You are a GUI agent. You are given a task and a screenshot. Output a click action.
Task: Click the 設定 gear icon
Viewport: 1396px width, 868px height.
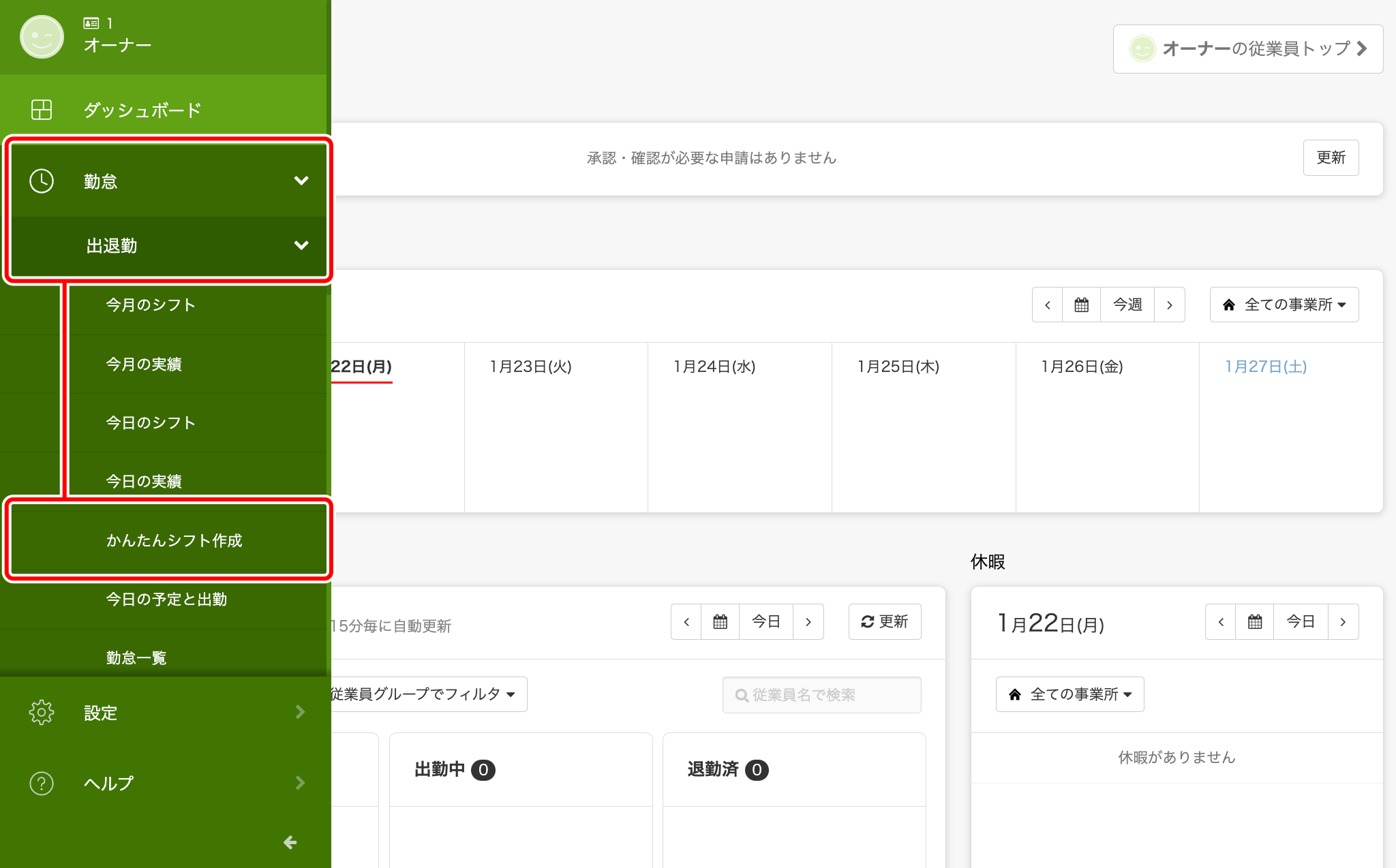(42, 712)
